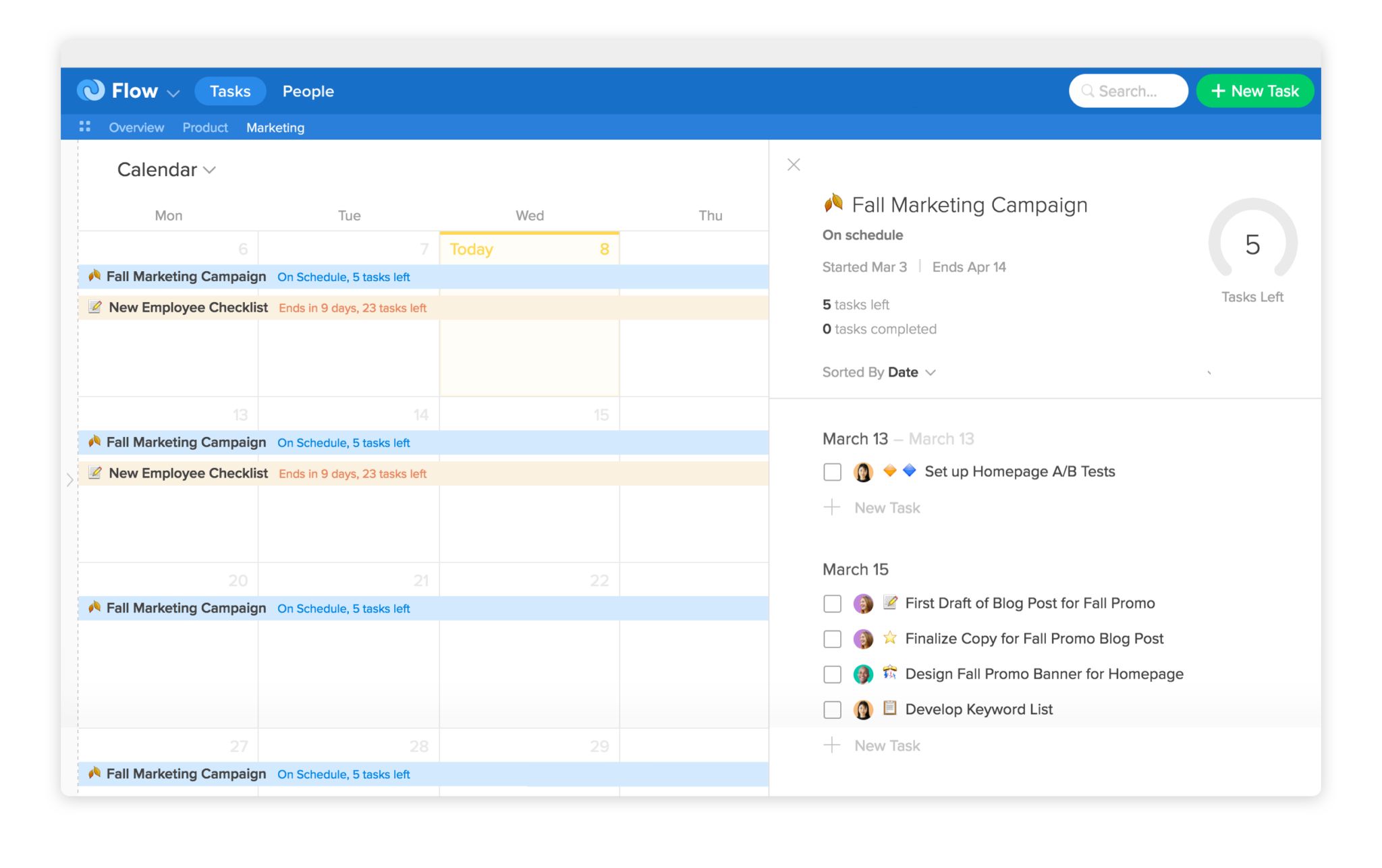Image resolution: width=1382 pixels, height=868 pixels.
Task: Click assignee avatar on Finalize Copy task
Action: pos(863,639)
